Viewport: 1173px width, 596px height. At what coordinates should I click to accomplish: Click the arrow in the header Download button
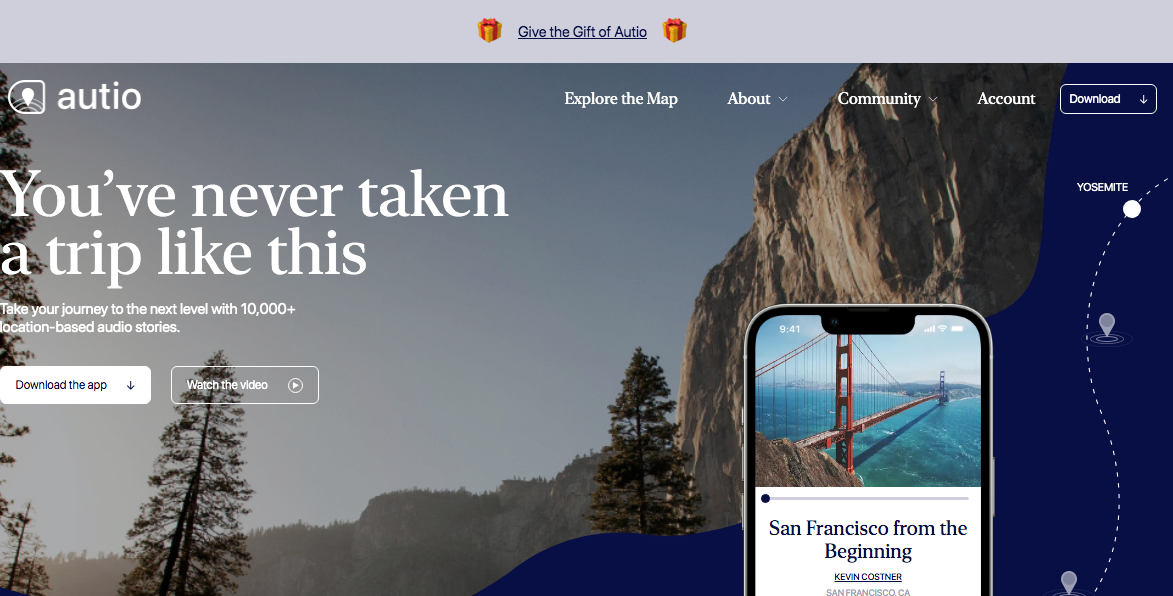click(x=1143, y=99)
